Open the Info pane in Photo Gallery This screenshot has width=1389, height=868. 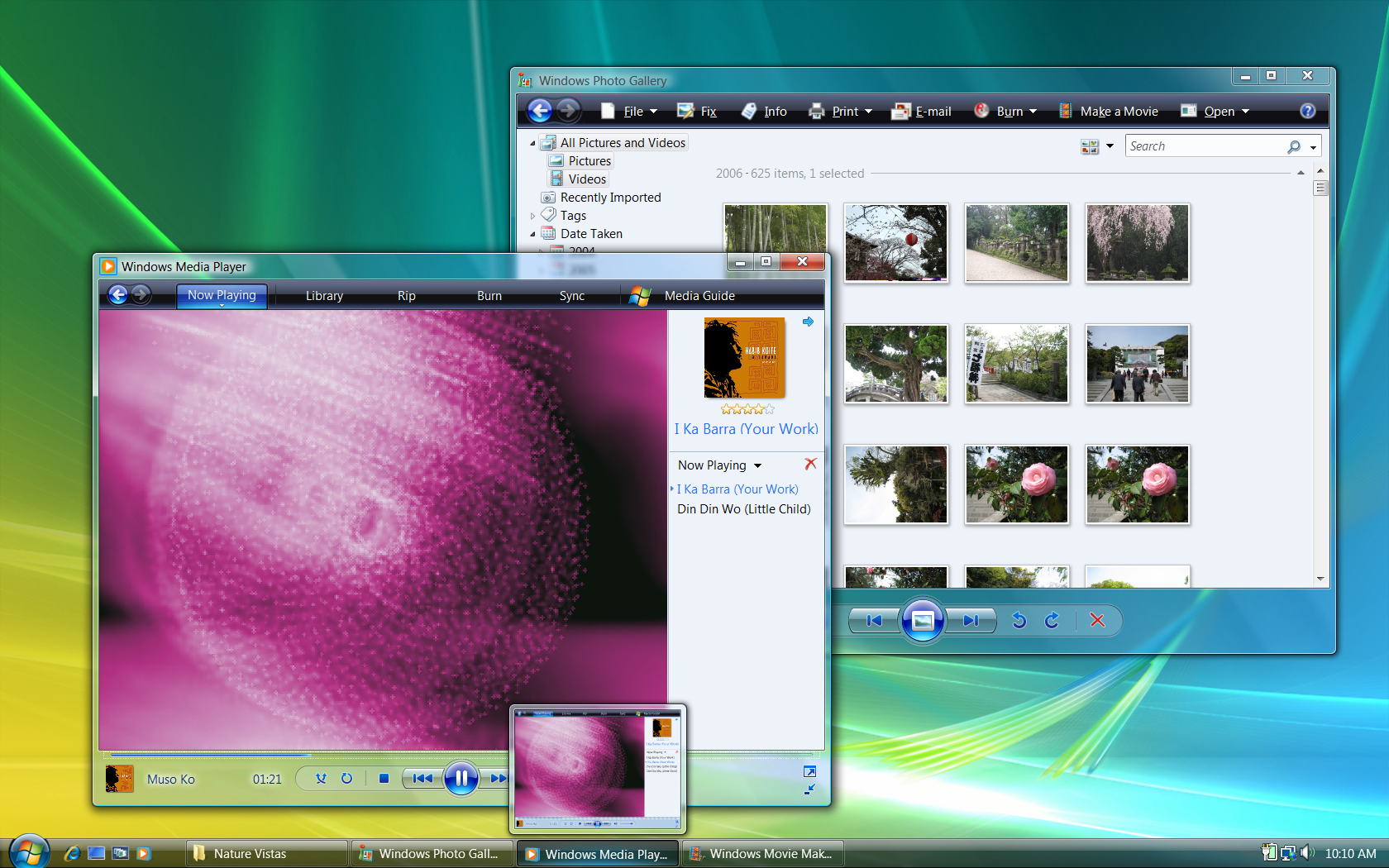point(765,112)
